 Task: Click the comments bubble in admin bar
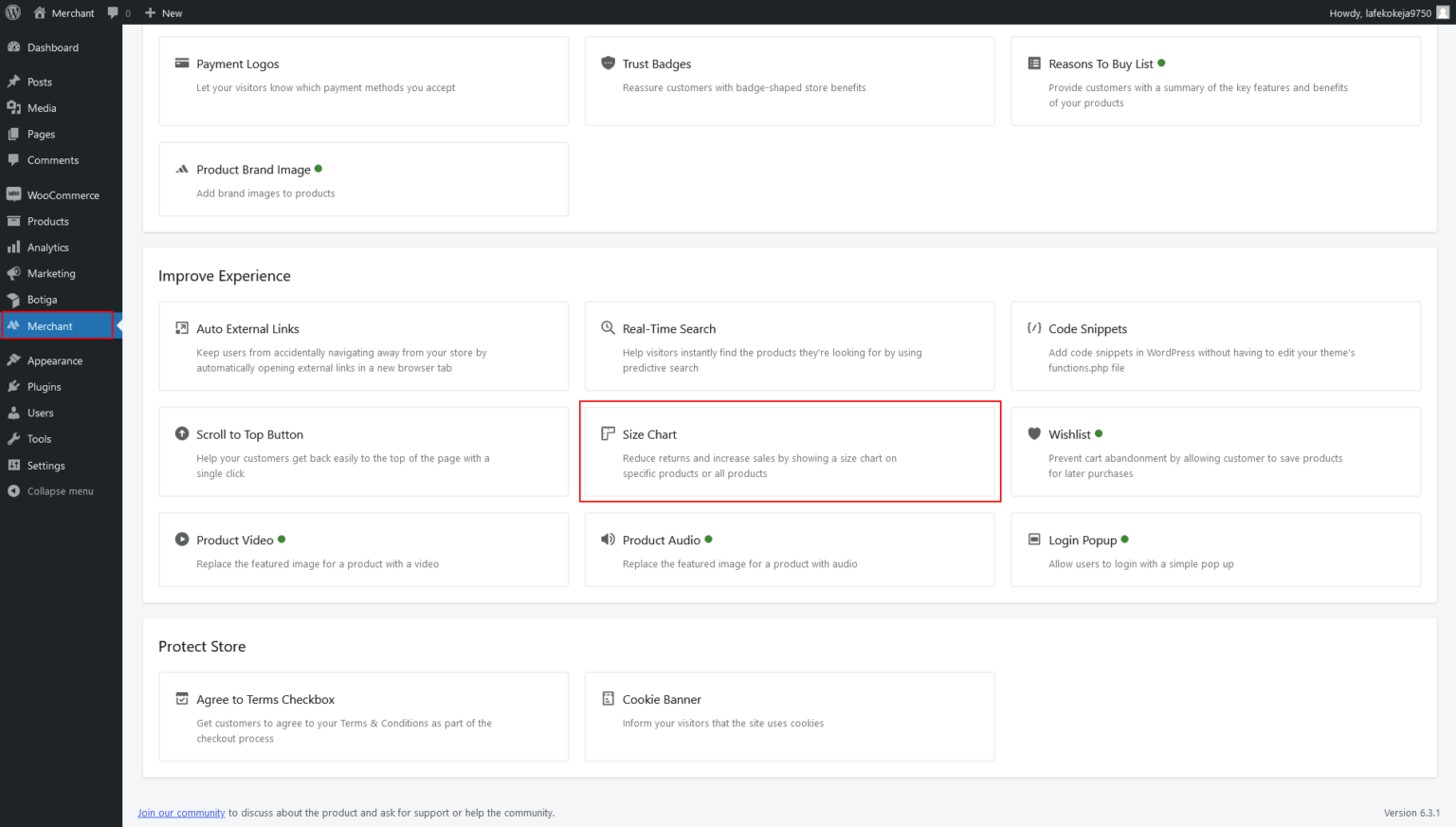pyautogui.click(x=118, y=12)
